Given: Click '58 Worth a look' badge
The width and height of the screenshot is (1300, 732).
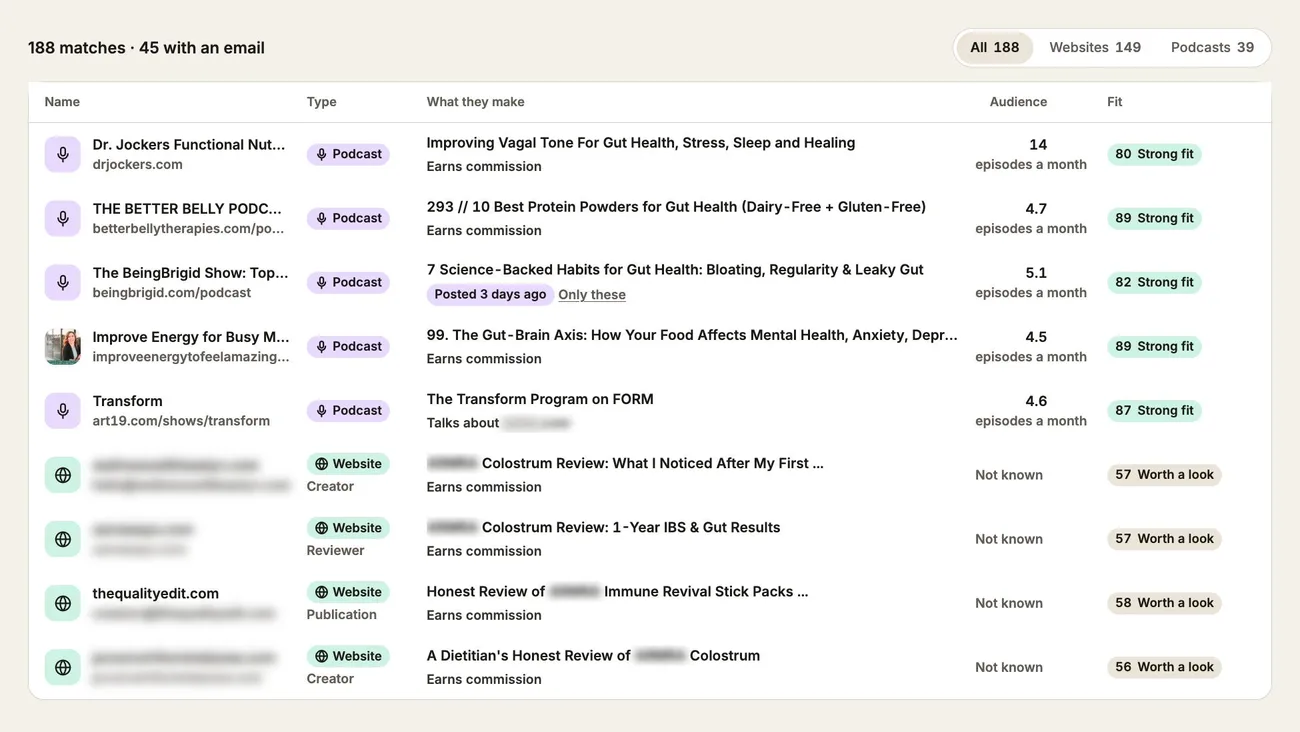Looking at the screenshot, I should 1164,603.
